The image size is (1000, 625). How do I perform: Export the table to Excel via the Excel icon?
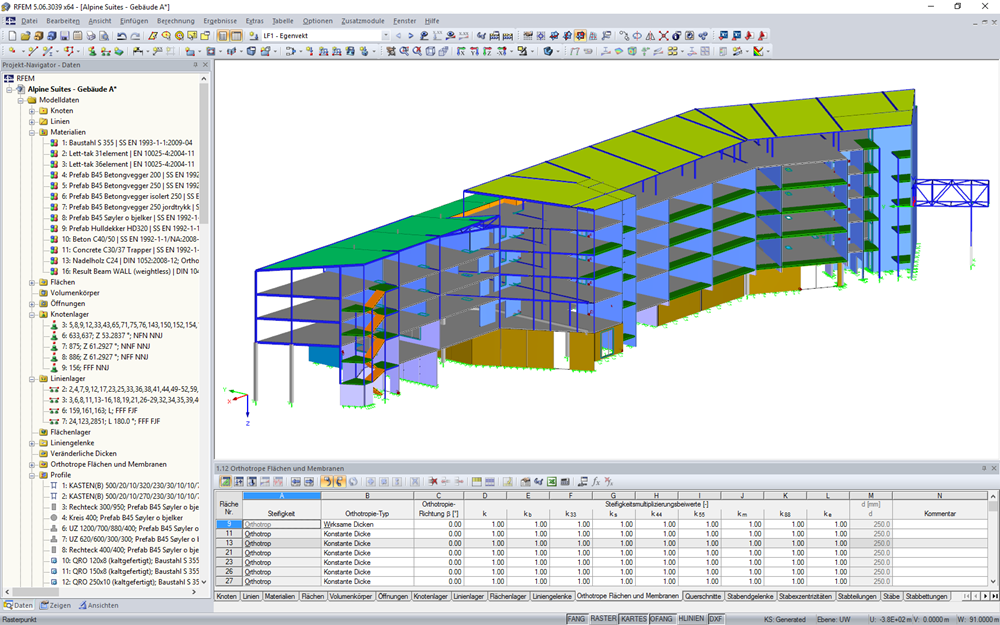coord(550,482)
